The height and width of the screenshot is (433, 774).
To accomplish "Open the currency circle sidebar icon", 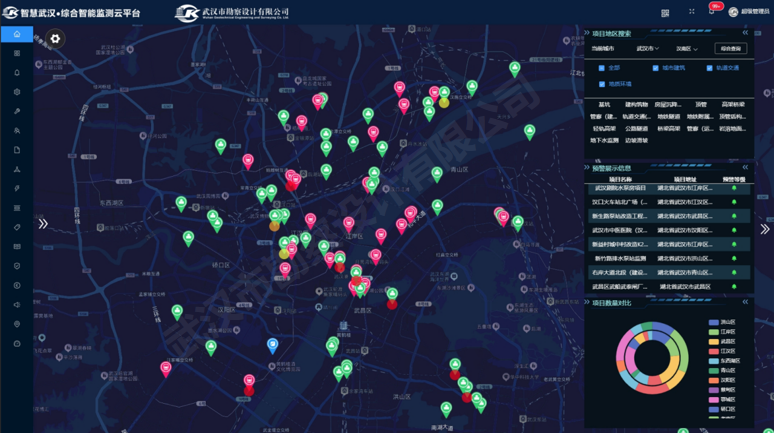I will click(x=17, y=285).
